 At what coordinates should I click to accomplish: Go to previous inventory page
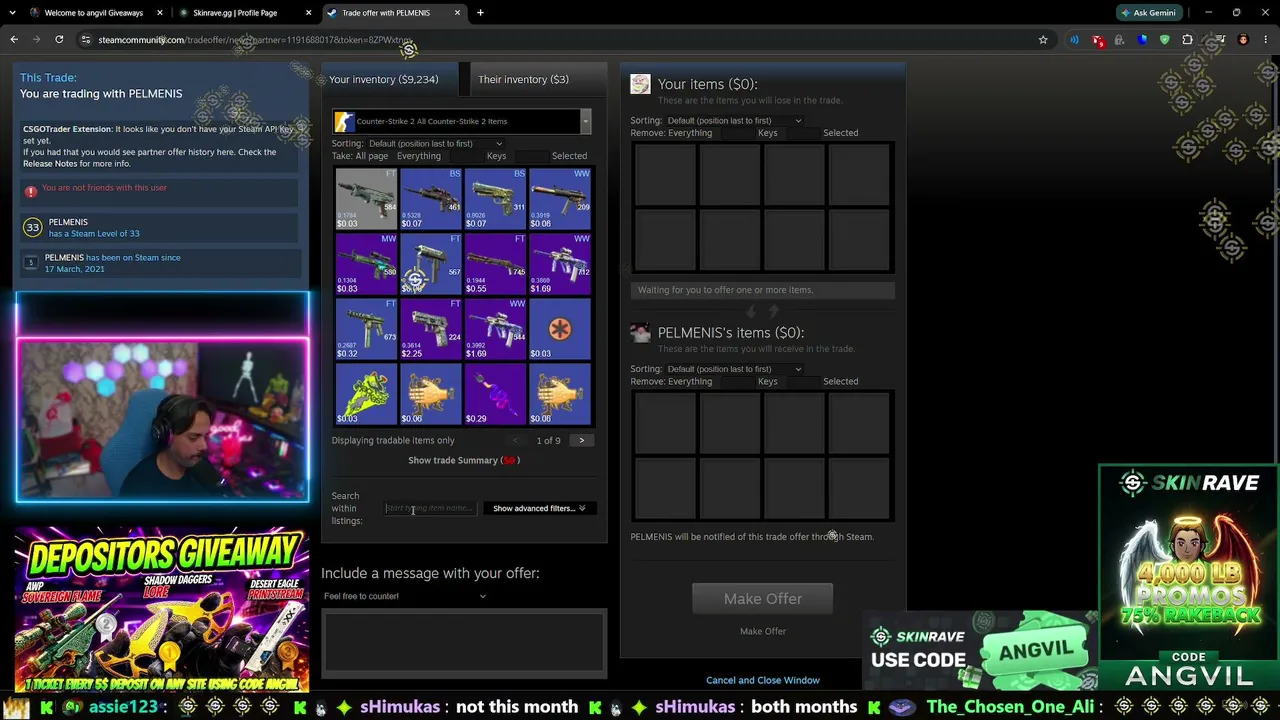[516, 440]
